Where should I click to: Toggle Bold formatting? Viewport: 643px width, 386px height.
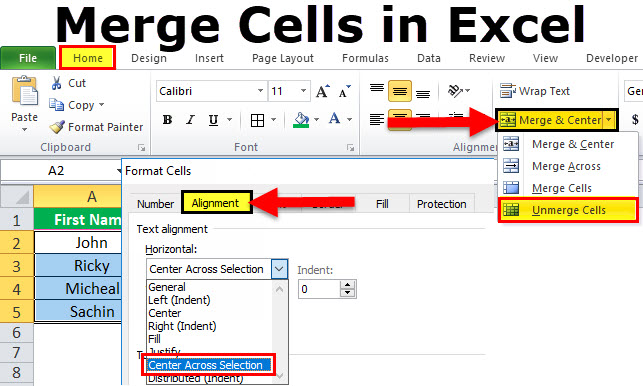[167, 120]
